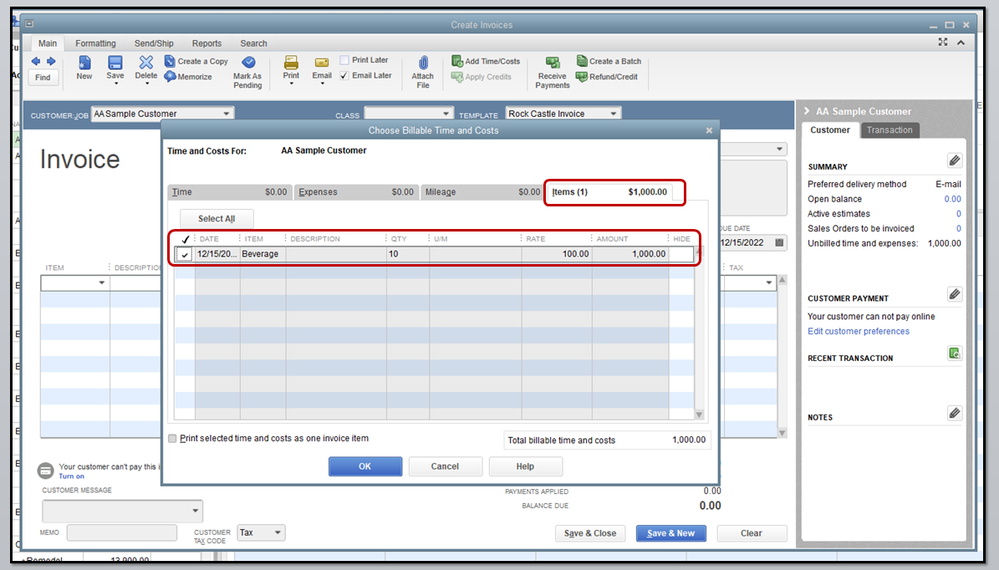
Task: Switch to Reports ribbon tab
Action: (206, 43)
